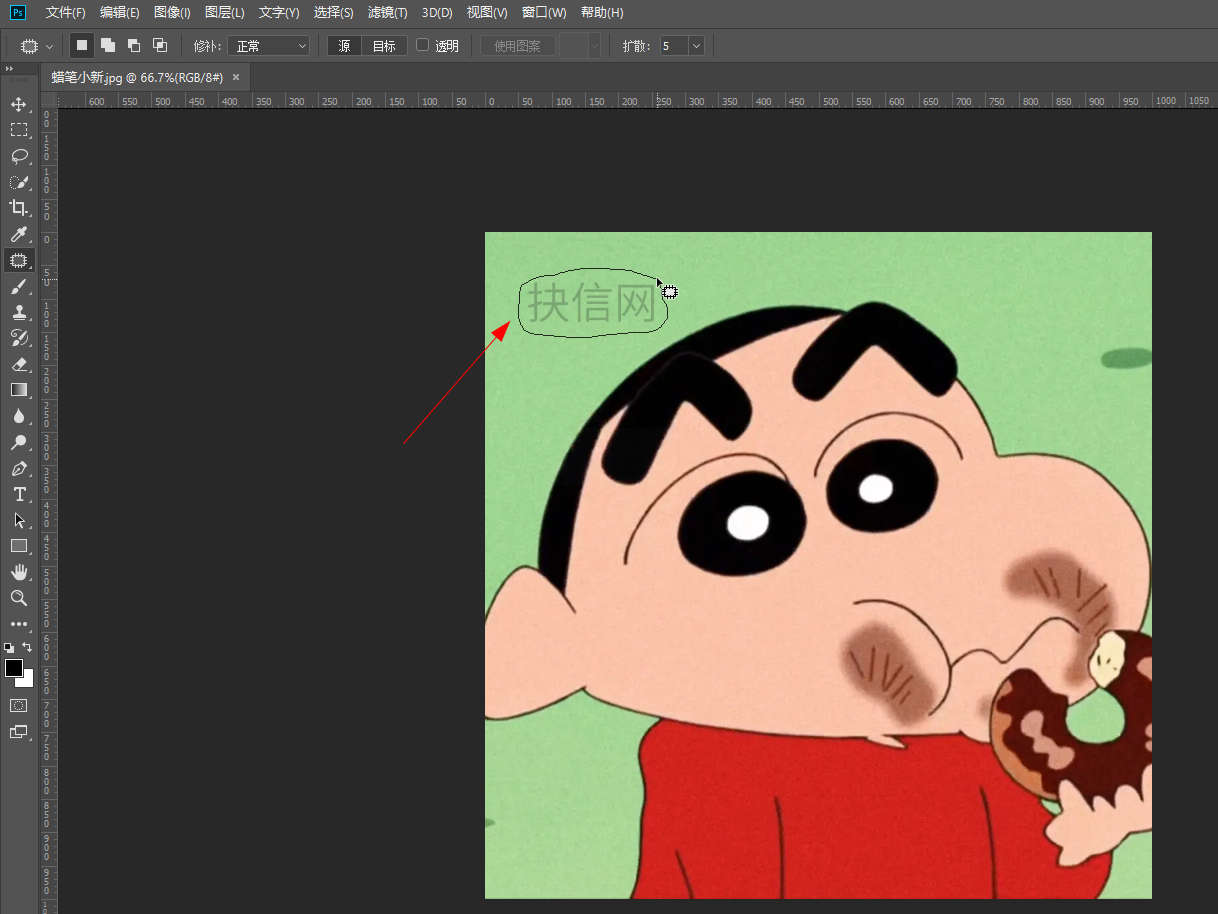1218x914 pixels.
Task: Activate the Eraser tool
Action: [x=18, y=364]
